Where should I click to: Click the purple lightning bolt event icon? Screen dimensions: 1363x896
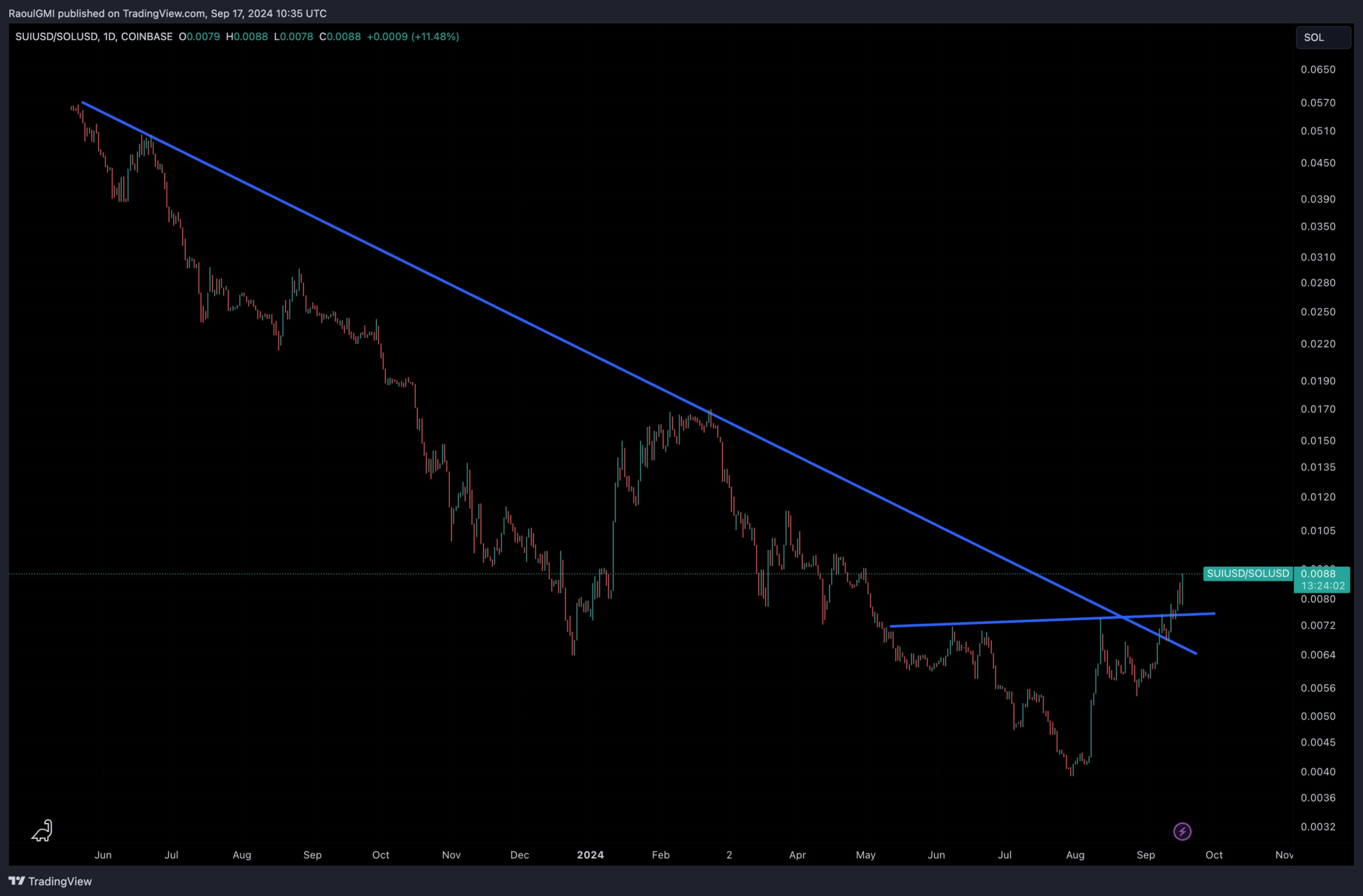click(x=1182, y=831)
